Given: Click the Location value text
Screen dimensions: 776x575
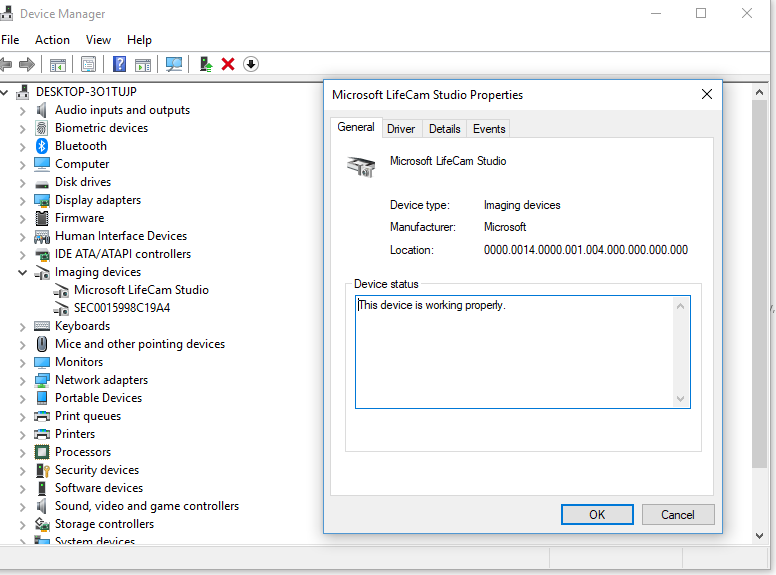Looking at the screenshot, I should click(586, 250).
